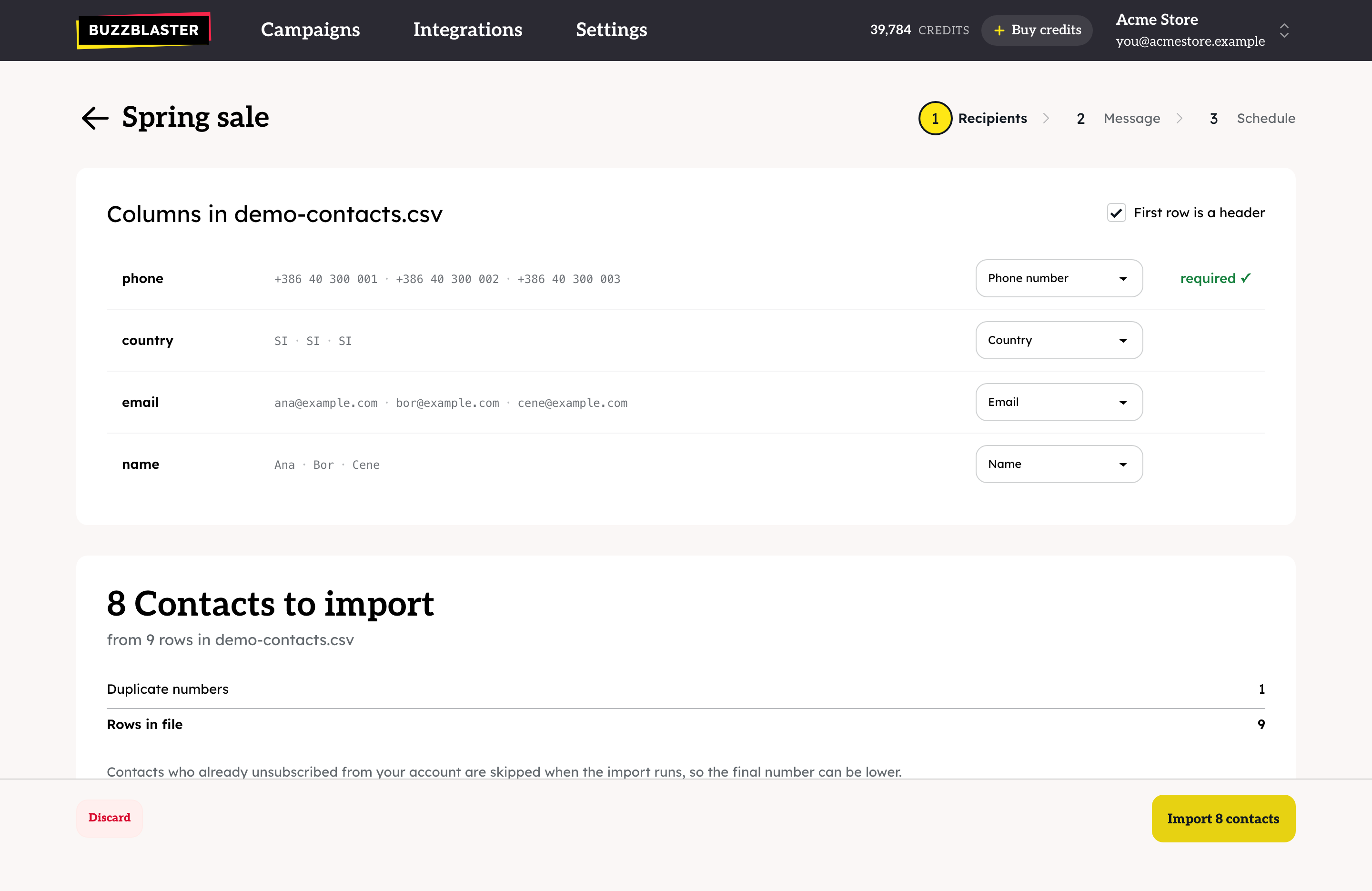Click the yellow step 1 circle
Screen dimensions: 1372x891
(x=935, y=118)
